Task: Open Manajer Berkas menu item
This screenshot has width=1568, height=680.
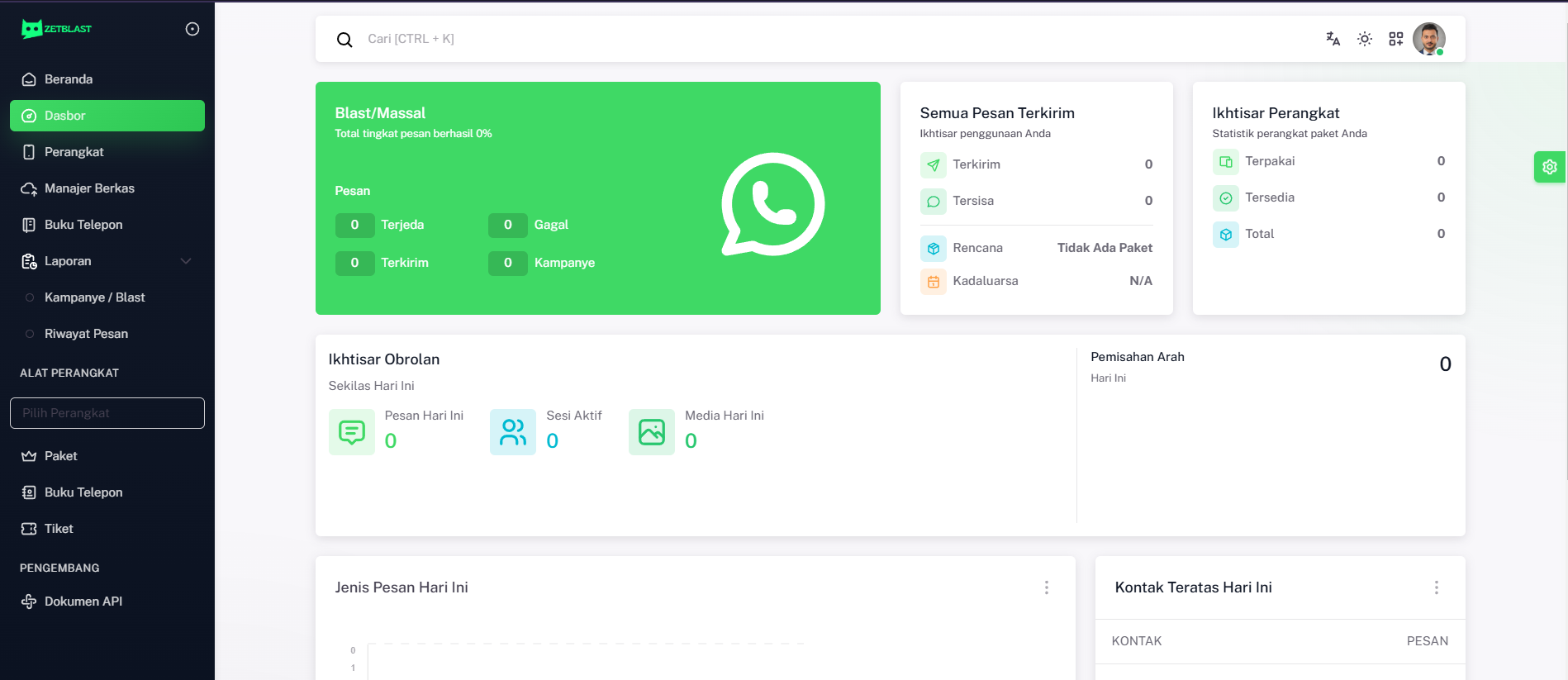Action: pos(89,188)
